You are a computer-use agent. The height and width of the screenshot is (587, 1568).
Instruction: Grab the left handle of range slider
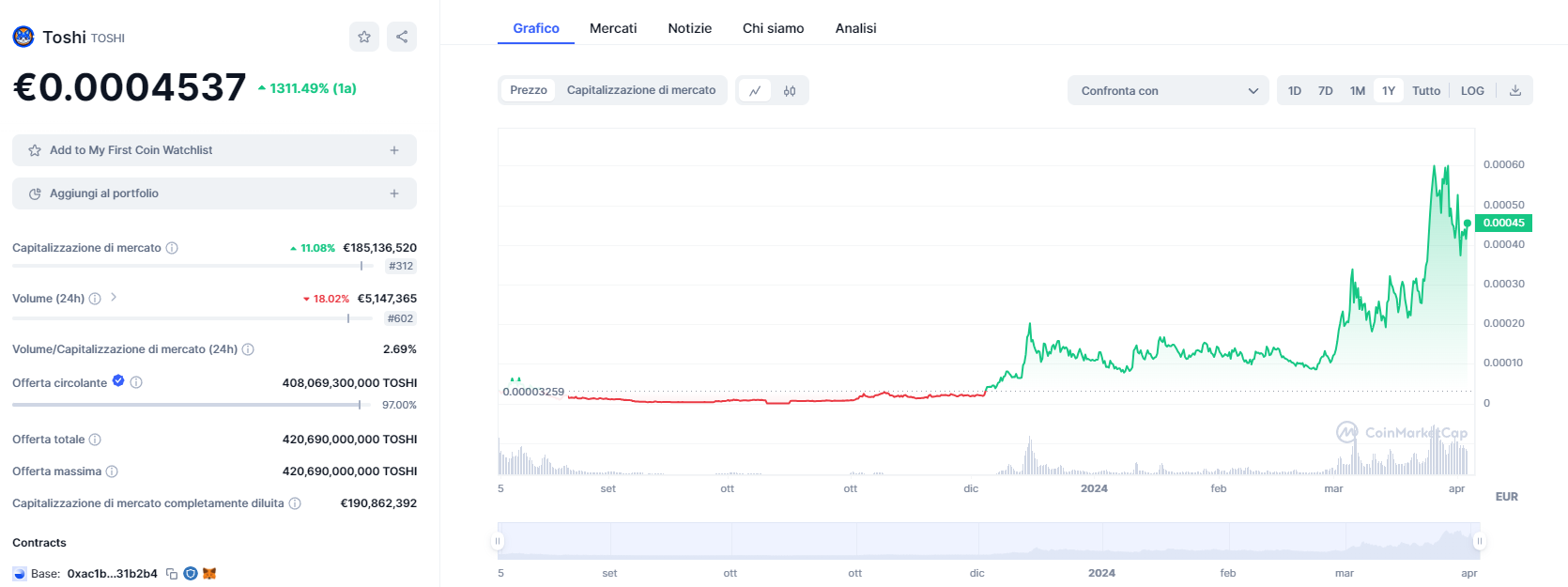click(x=498, y=541)
